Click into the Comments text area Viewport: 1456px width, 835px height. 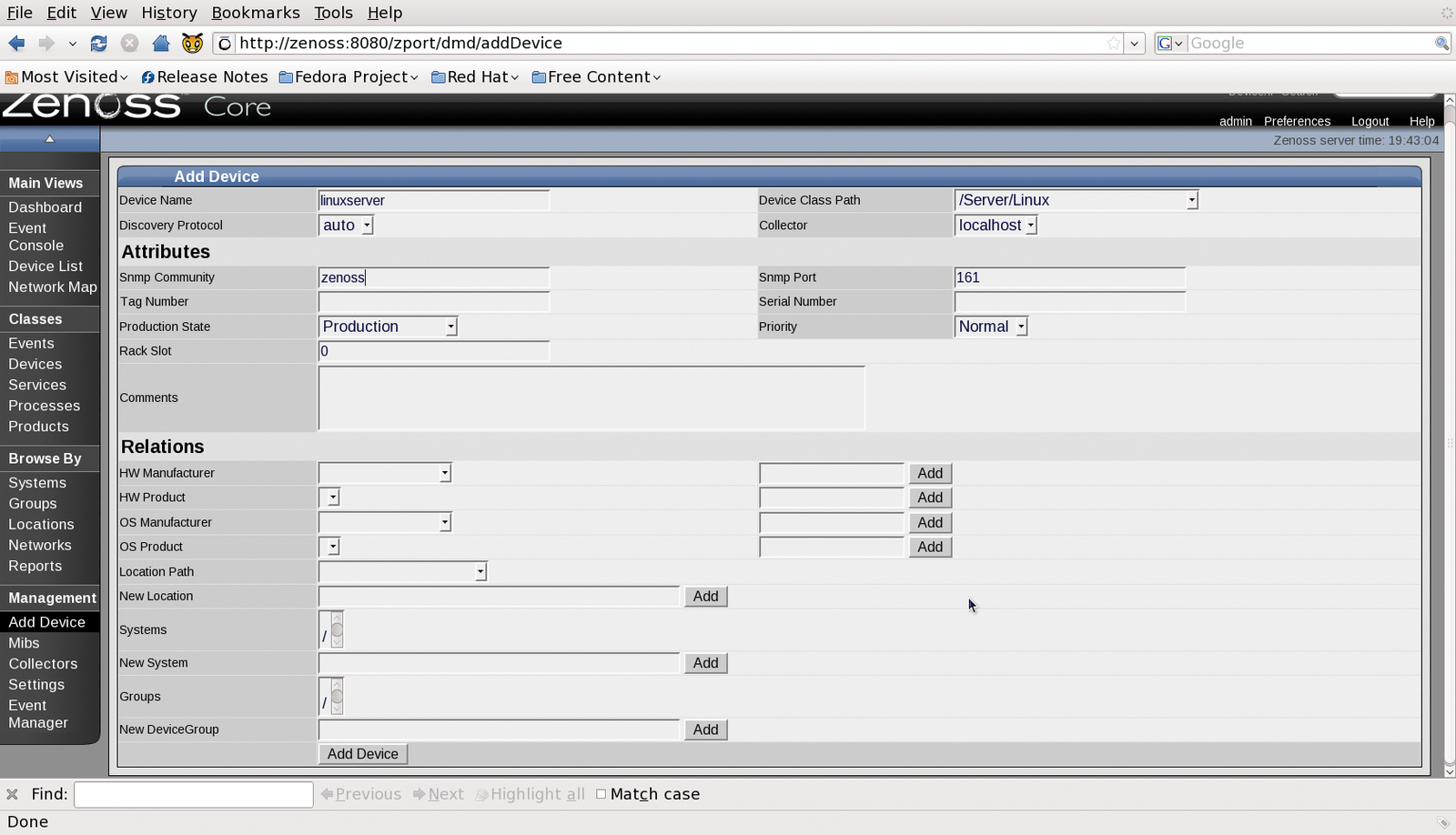[591, 397]
